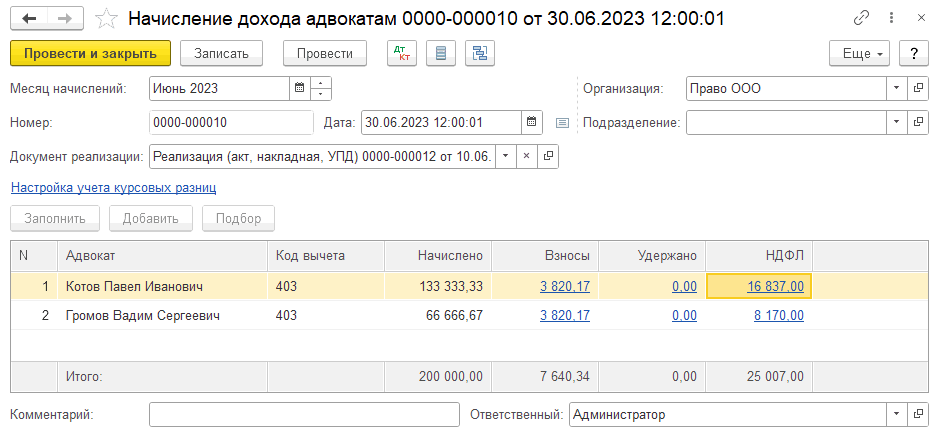Image resolution: width=945 pixels, height=435 pixels.
Task: Copy link to document icon
Action: pos(861,19)
